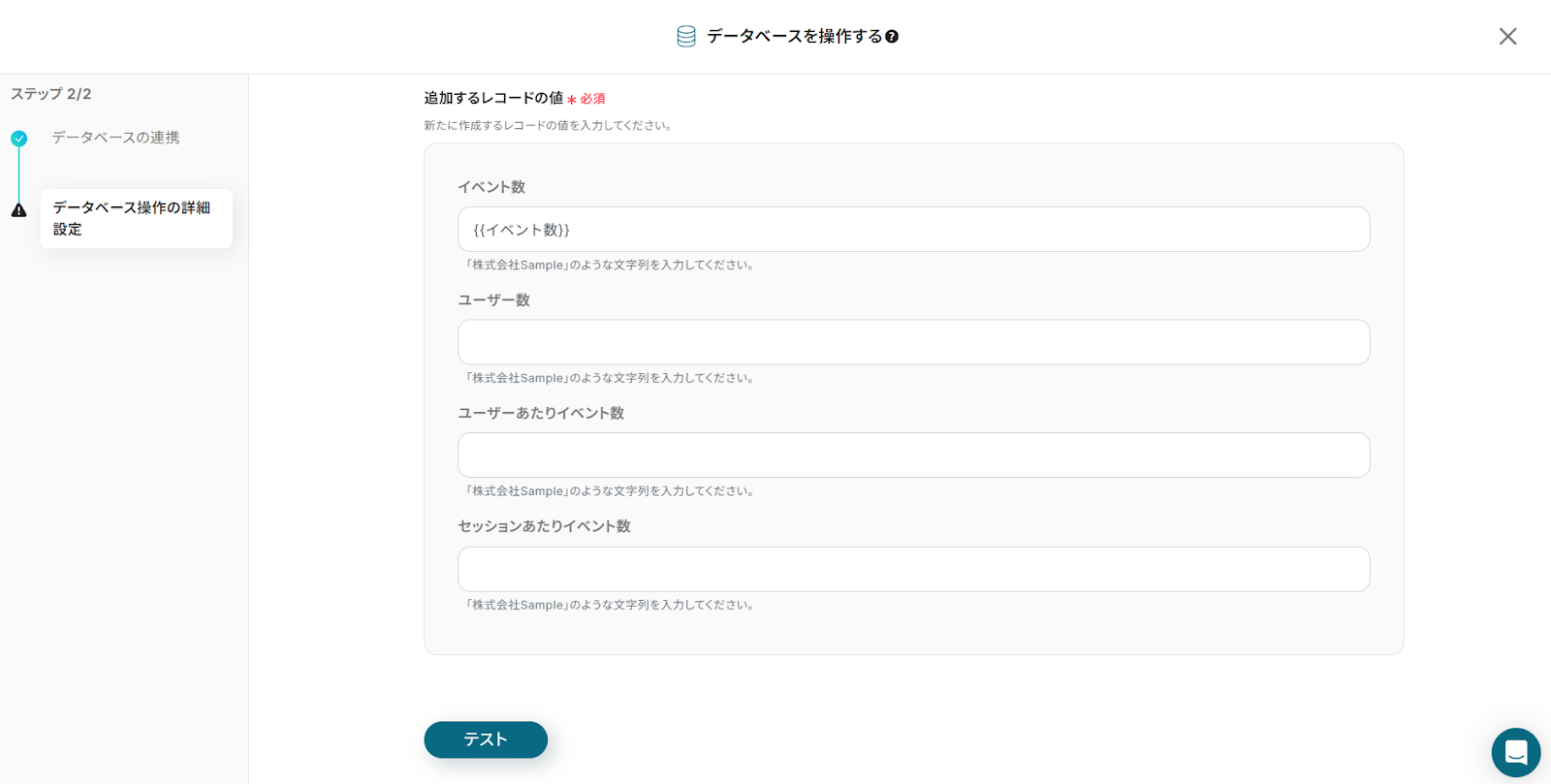Viewport: 1551px width, 784px height.
Task: Click the red 必須 required marker
Action: tap(592, 99)
